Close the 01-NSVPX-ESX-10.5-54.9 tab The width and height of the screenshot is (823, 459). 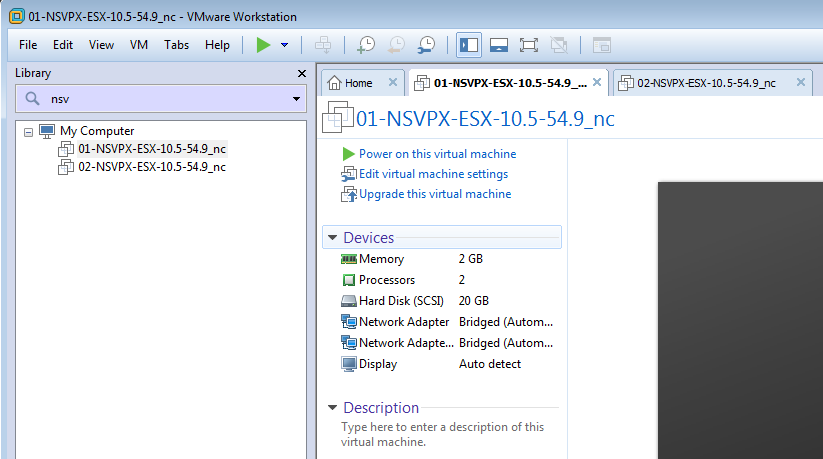(597, 82)
